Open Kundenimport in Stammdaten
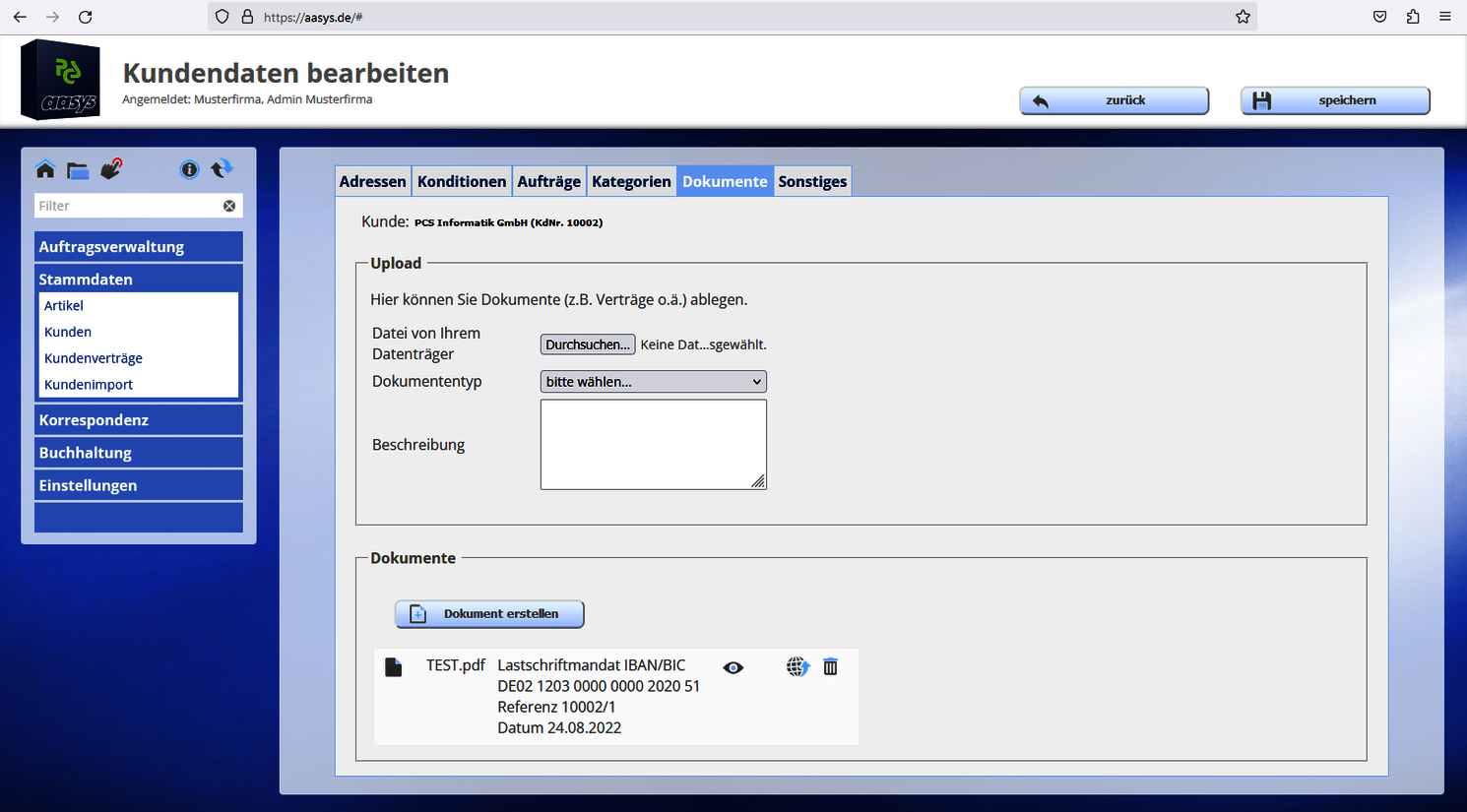Viewport: 1467px width, 812px height. [x=89, y=385]
